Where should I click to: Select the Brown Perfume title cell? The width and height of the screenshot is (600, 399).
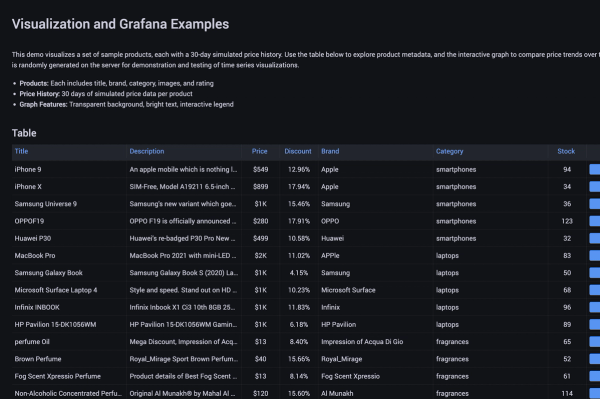(69, 359)
